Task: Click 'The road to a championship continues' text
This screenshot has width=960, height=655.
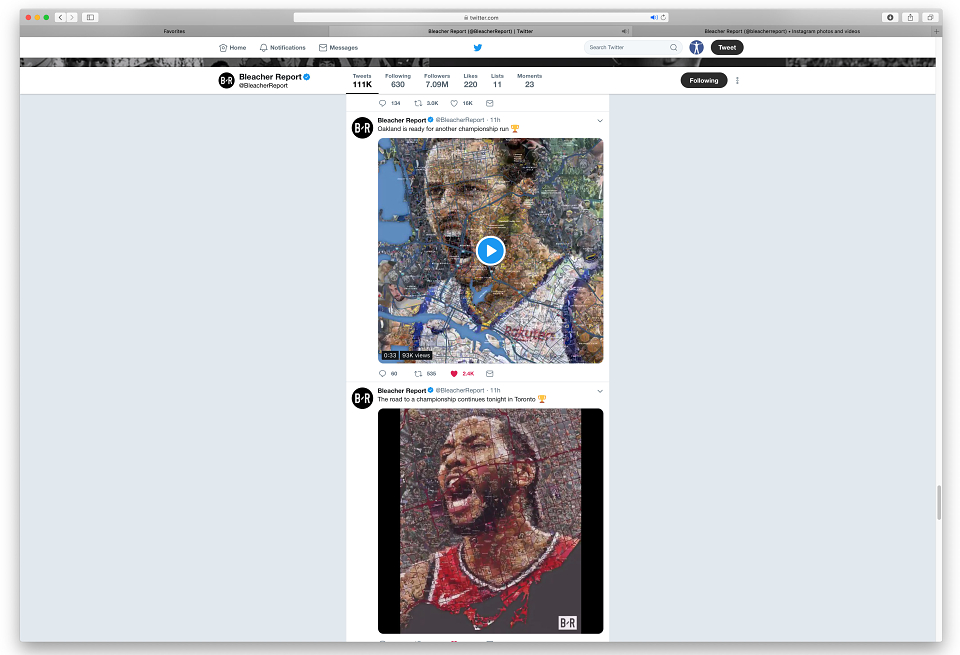Action: (457, 399)
